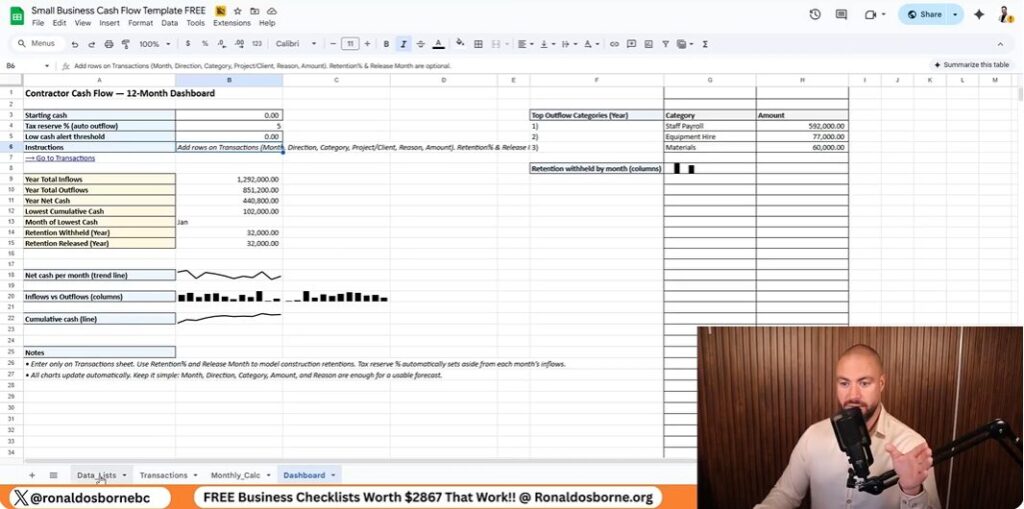The height and width of the screenshot is (509, 1024).
Task: Open the Google Sheets home
Action: pyautogui.click(x=16, y=16)
